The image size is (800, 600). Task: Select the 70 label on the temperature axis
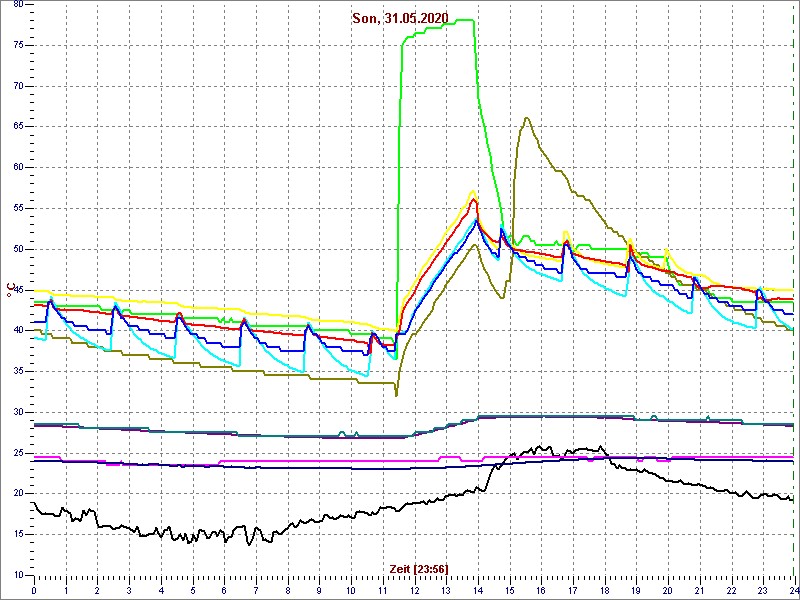point(18,86)
